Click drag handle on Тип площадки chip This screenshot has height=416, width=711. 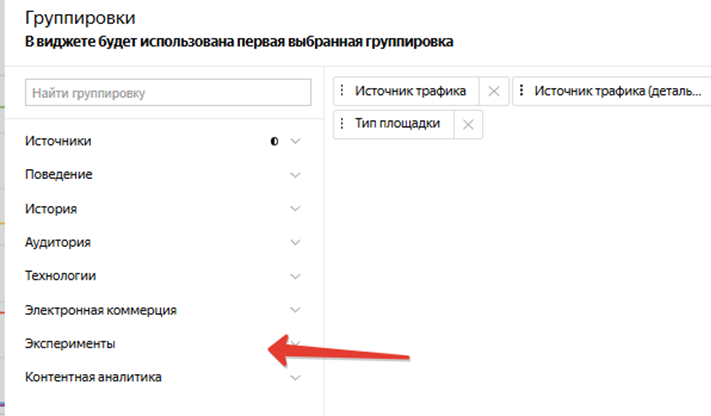pos(344,124)
